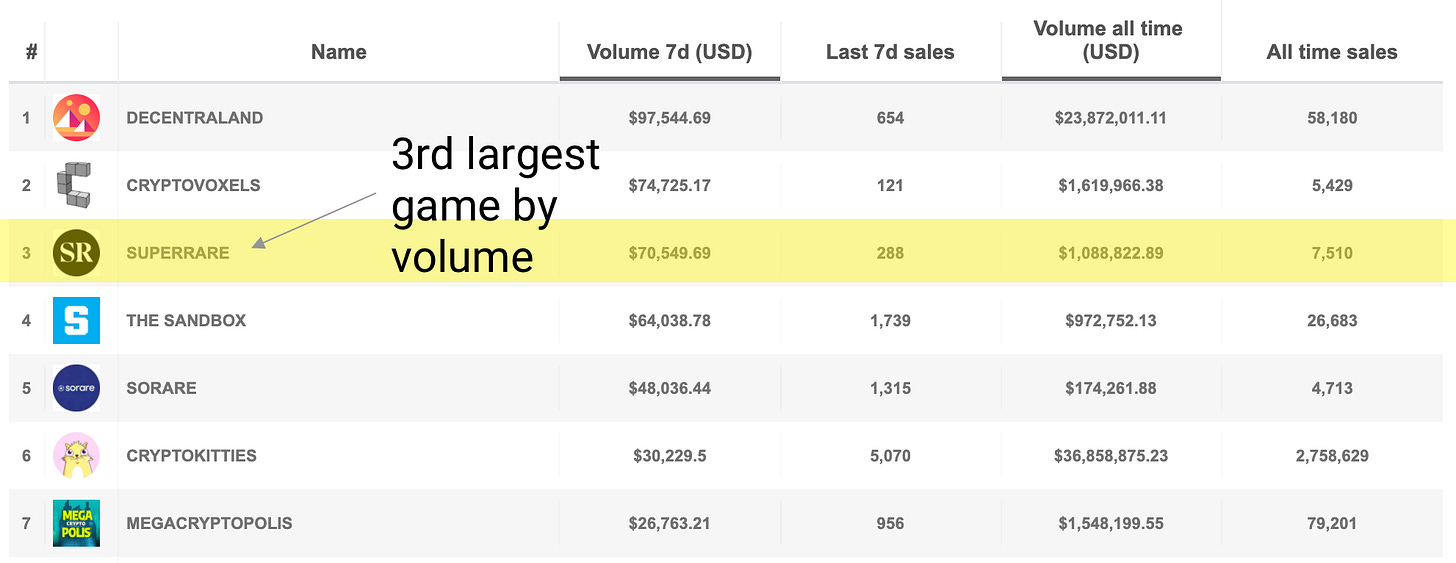
Task: Open the Sorare dark blue logo
Action: (x=76, y=388)
